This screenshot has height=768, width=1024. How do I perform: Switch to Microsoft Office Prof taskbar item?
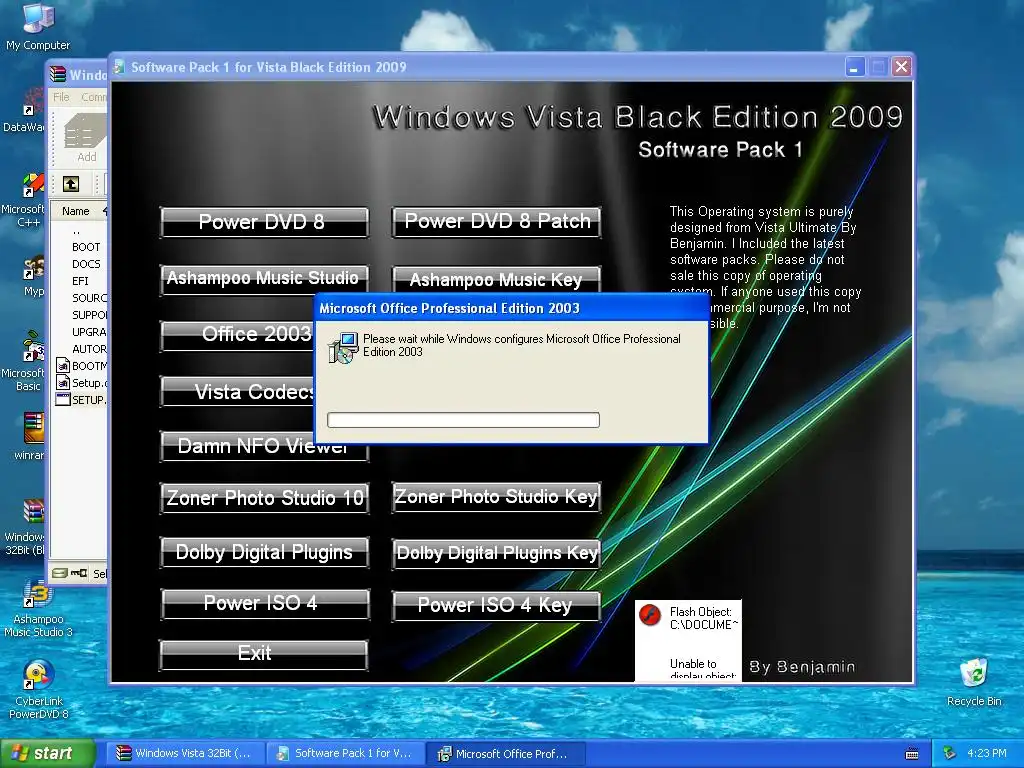pyautogui.click(x=506, y=754)
